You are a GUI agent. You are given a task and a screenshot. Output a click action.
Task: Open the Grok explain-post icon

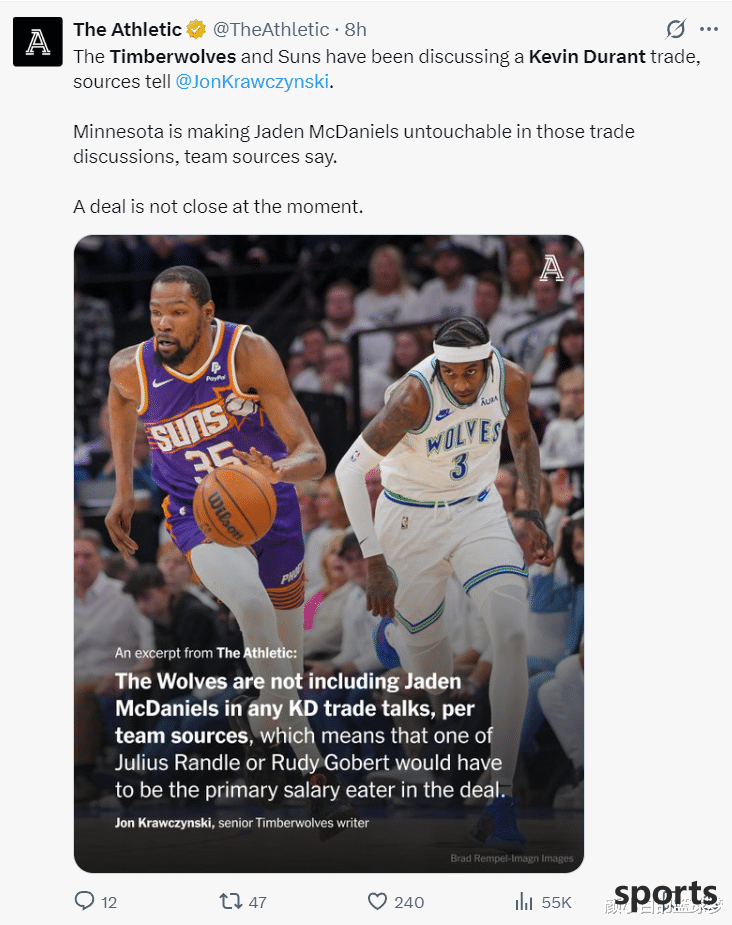coord(675,29)
